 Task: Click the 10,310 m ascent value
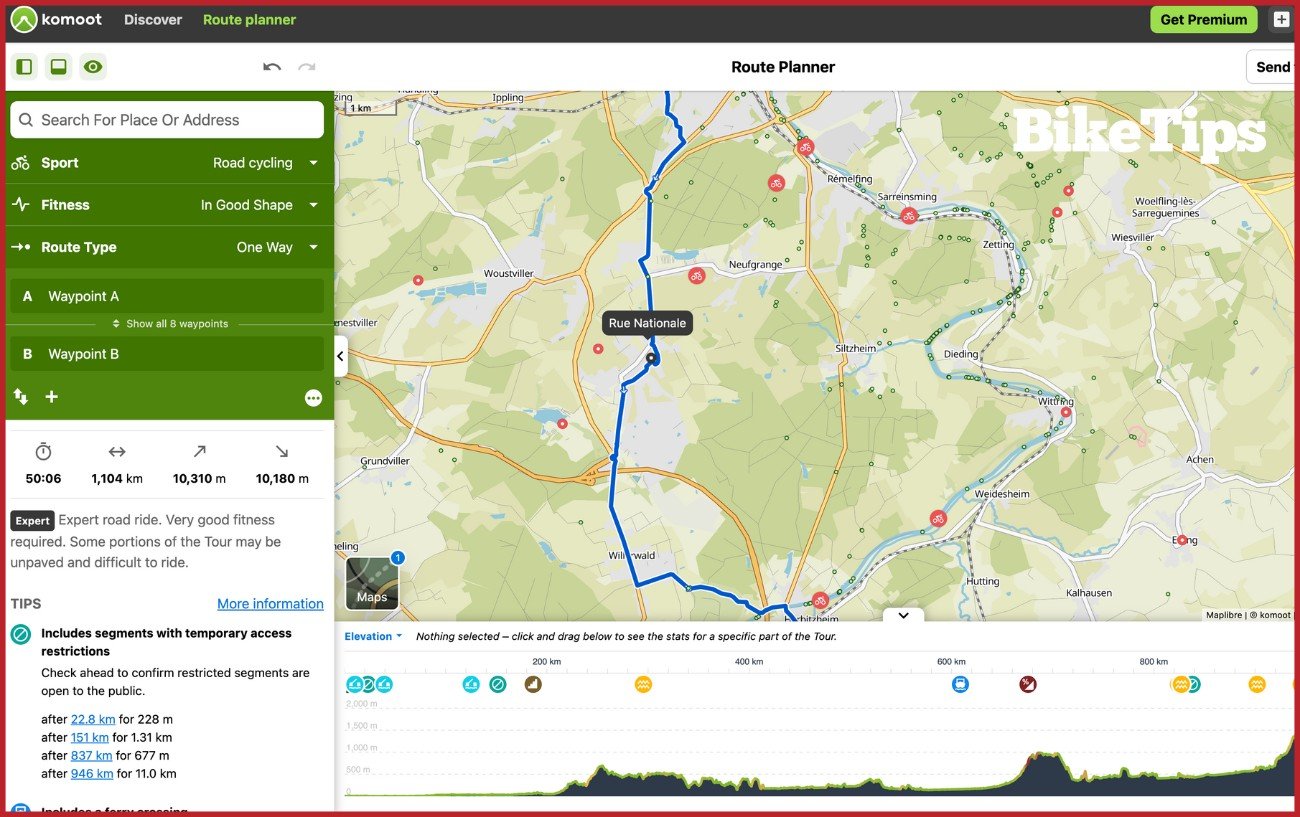pyautogui.click(x=199, y=479)
